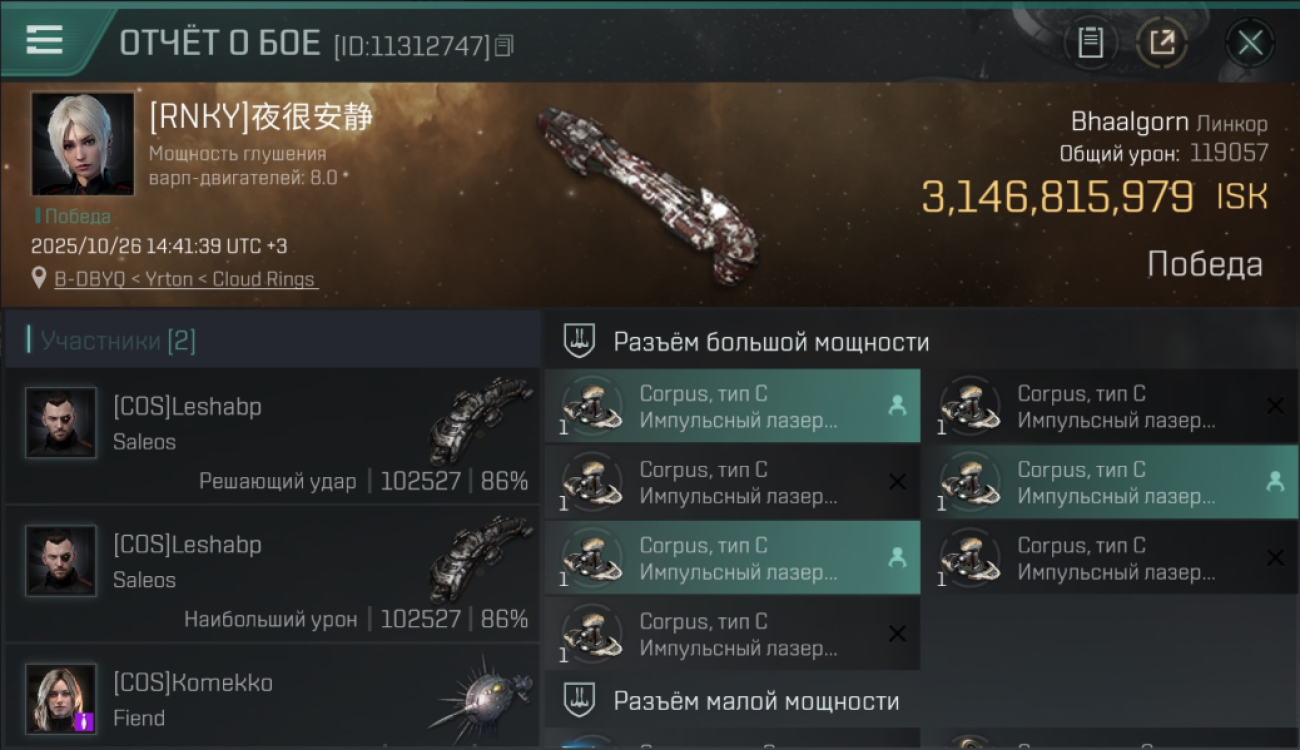Open the hamburger menu at top left
Viewport: 1300px width, 750px height.
tap(44, 40)
